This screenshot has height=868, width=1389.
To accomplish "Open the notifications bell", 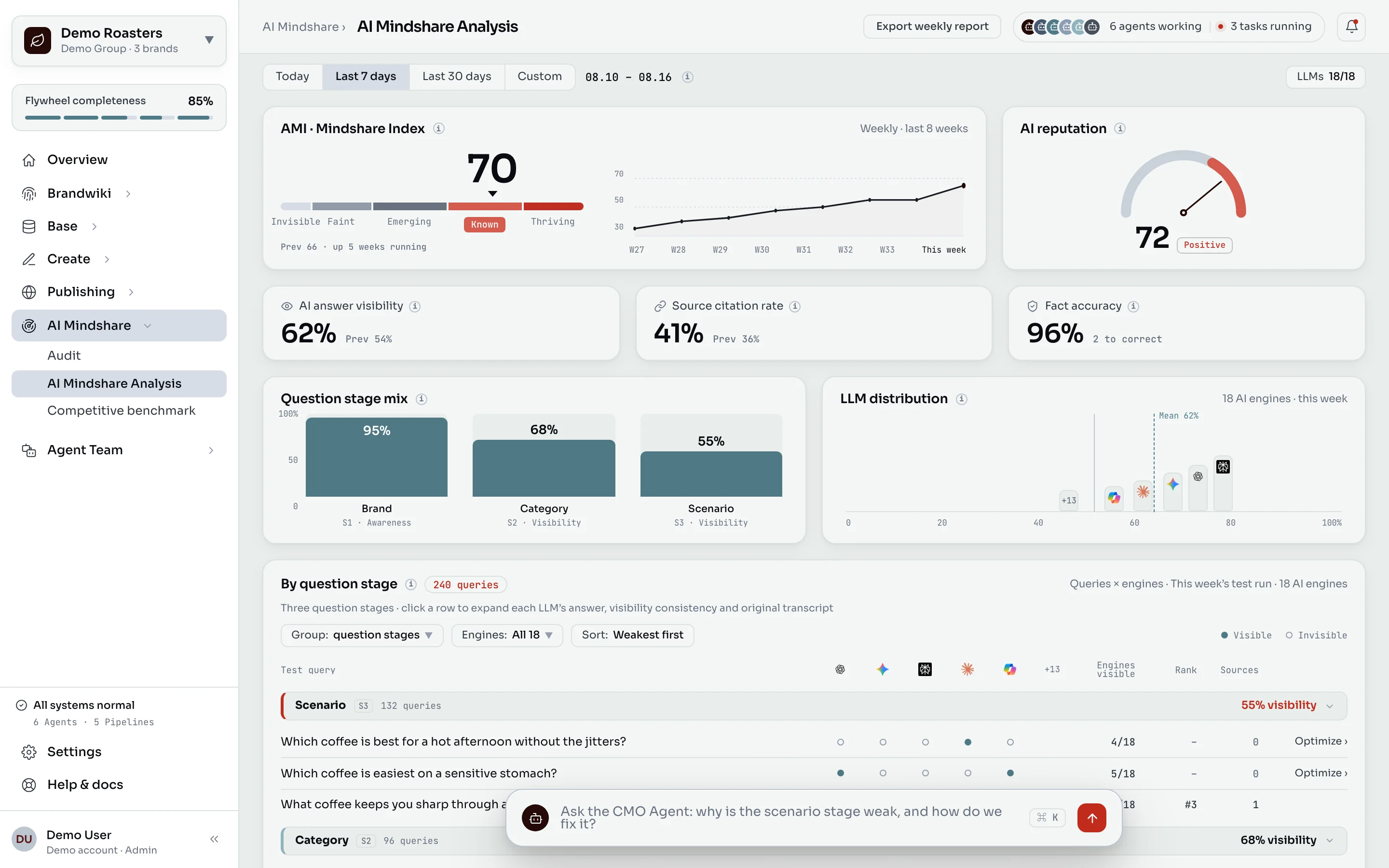I will point(1351,27).
